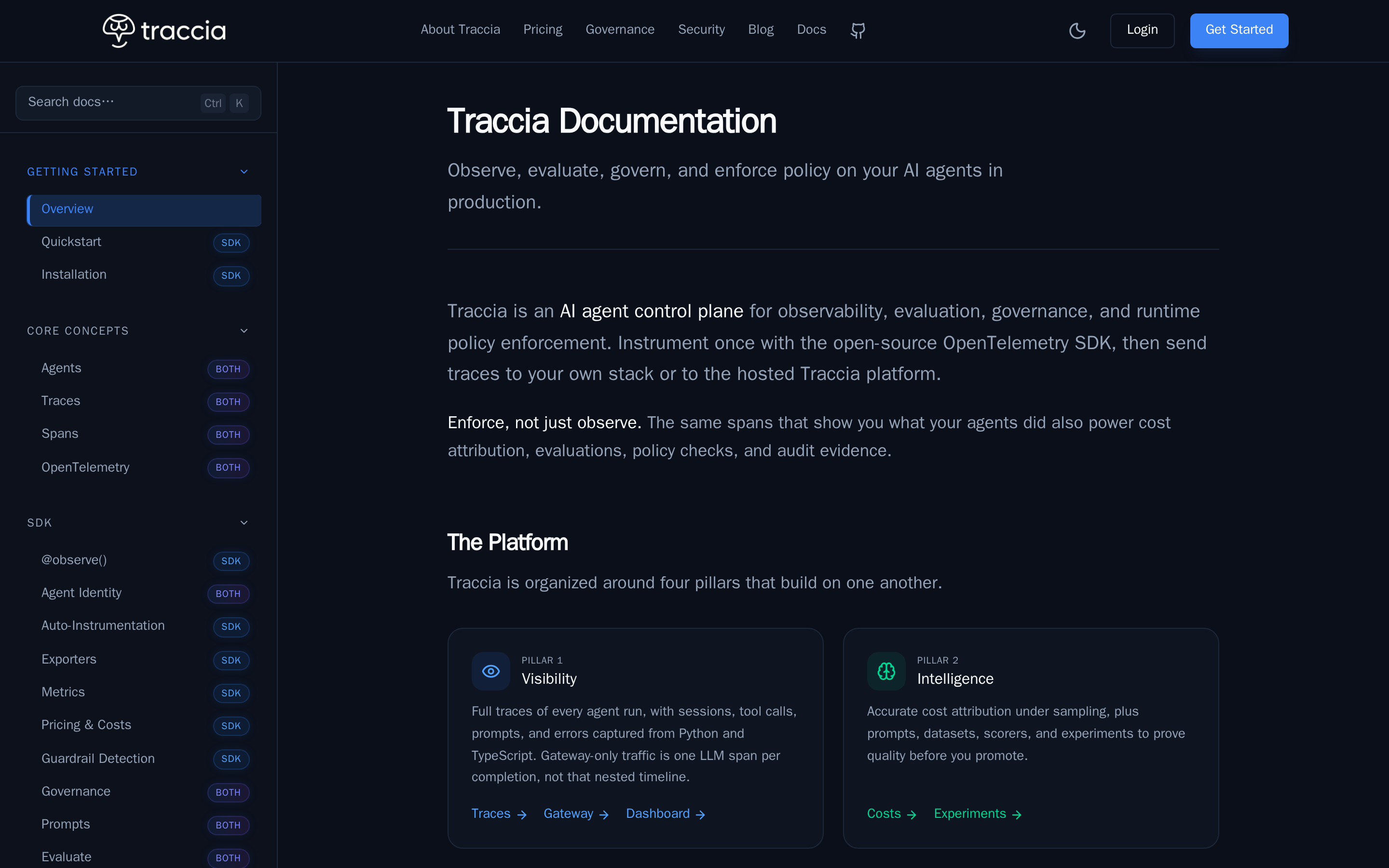Viewport: 1389px width, 868px height.
Task: Open the Pricing & Costs SDK page
Action: [144, 725]
